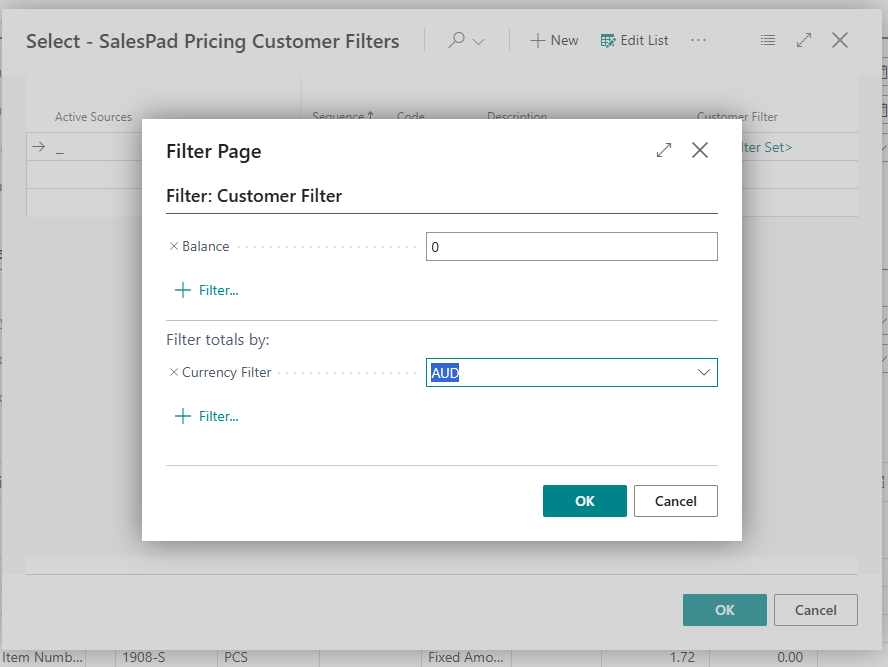The height and width of the screenshot is (667, 888).
Task: Open search in SalesPad Pricing Customer Filters
Action: click(456, 40)
